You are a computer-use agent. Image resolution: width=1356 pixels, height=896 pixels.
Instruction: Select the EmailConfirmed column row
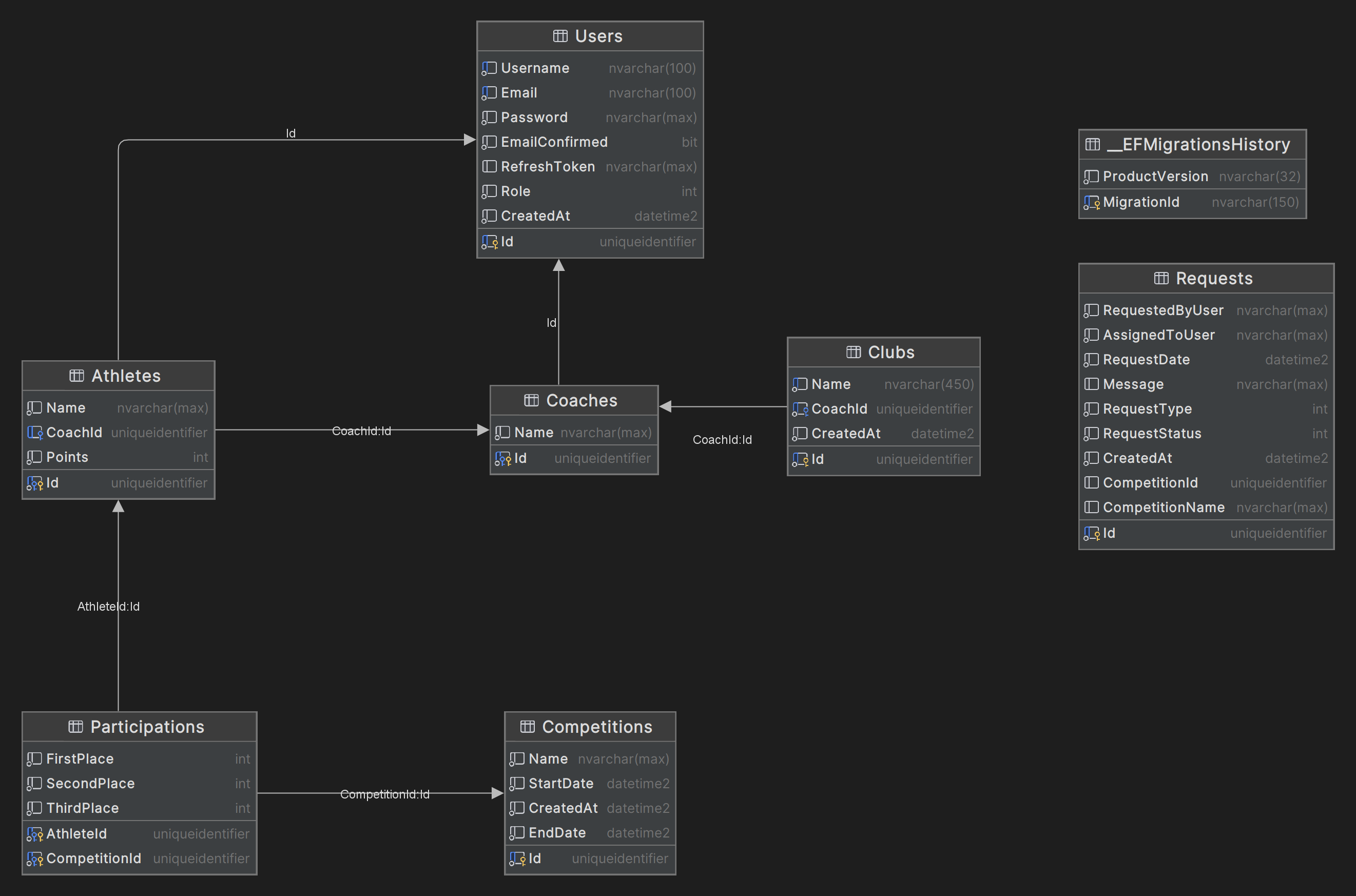[x=590, y=142]
